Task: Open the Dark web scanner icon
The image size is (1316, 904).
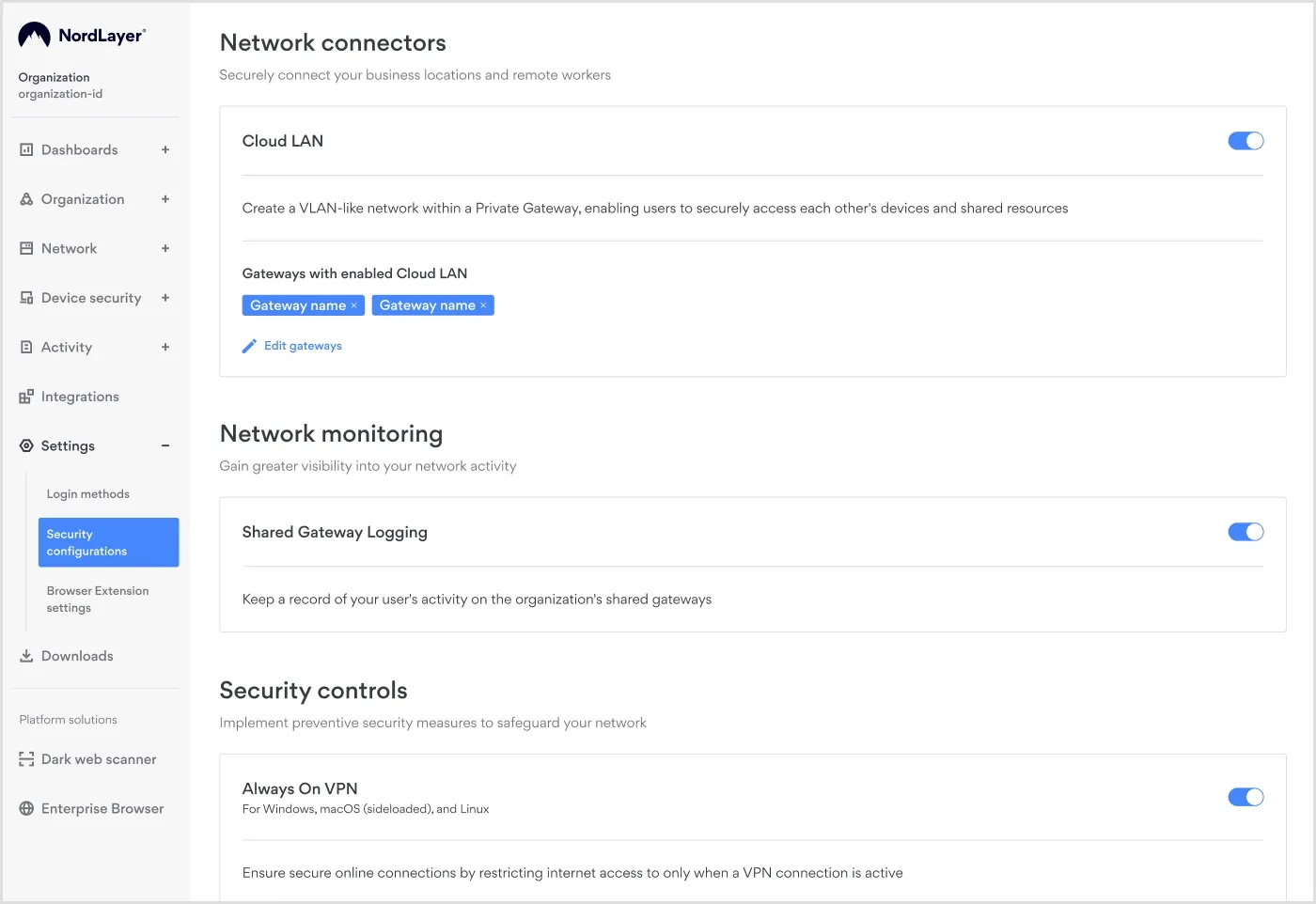Action: [25, 758]
